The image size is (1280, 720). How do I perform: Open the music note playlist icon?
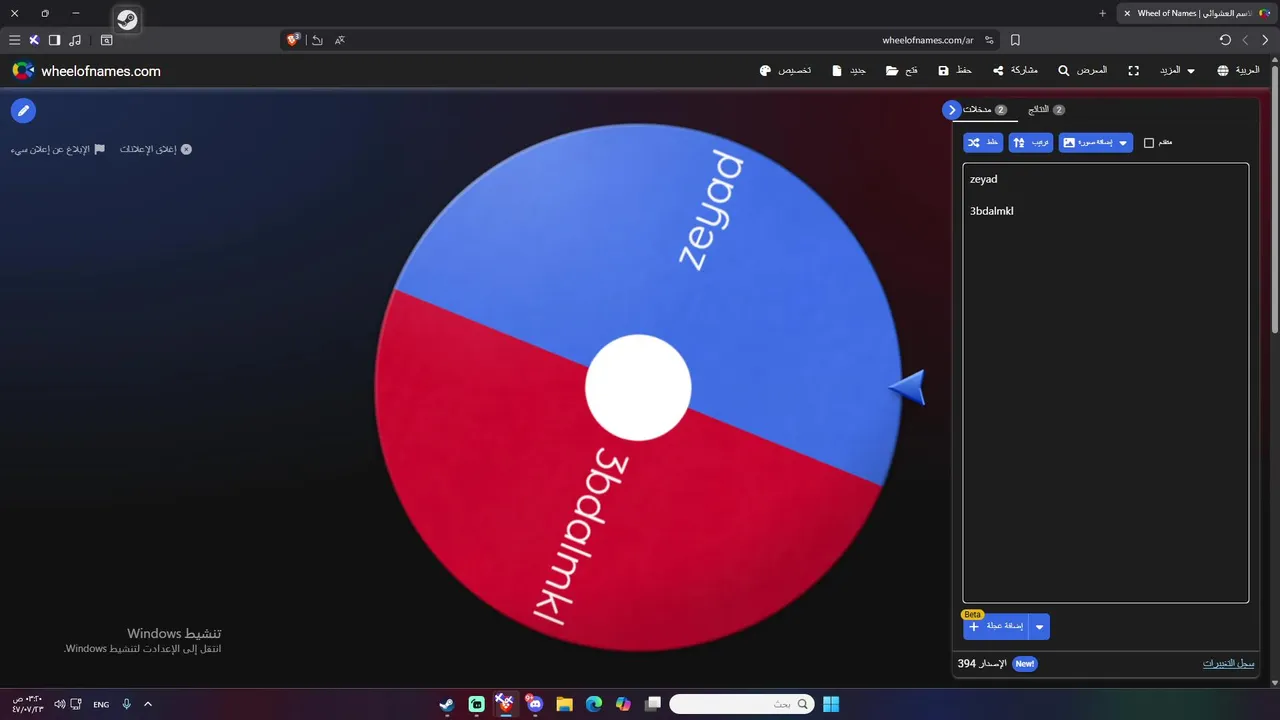[75, 40]
